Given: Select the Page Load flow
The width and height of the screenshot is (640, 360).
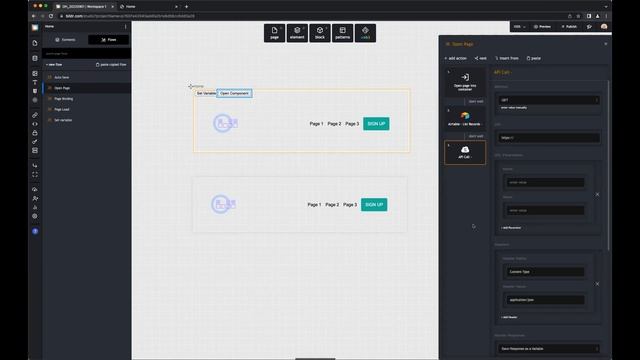Looking at the screenshot, I should tap(87, 109).
